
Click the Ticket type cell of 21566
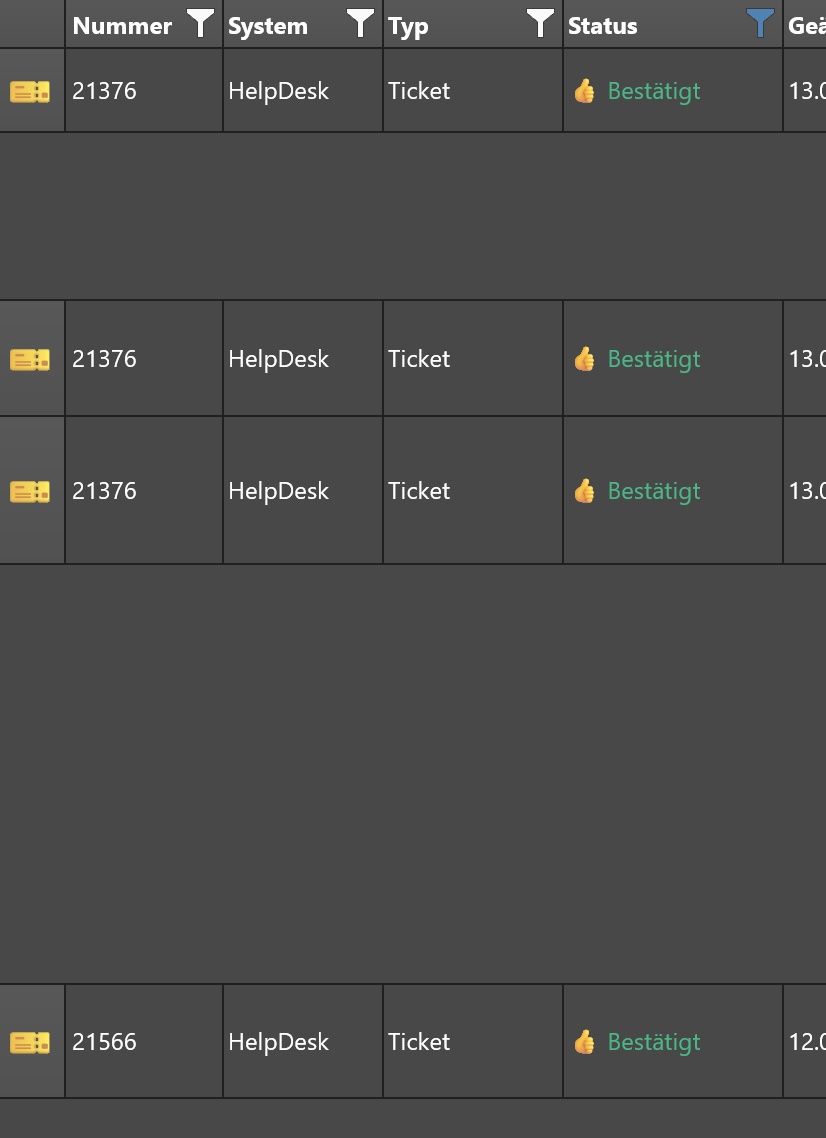point(473,1041)
